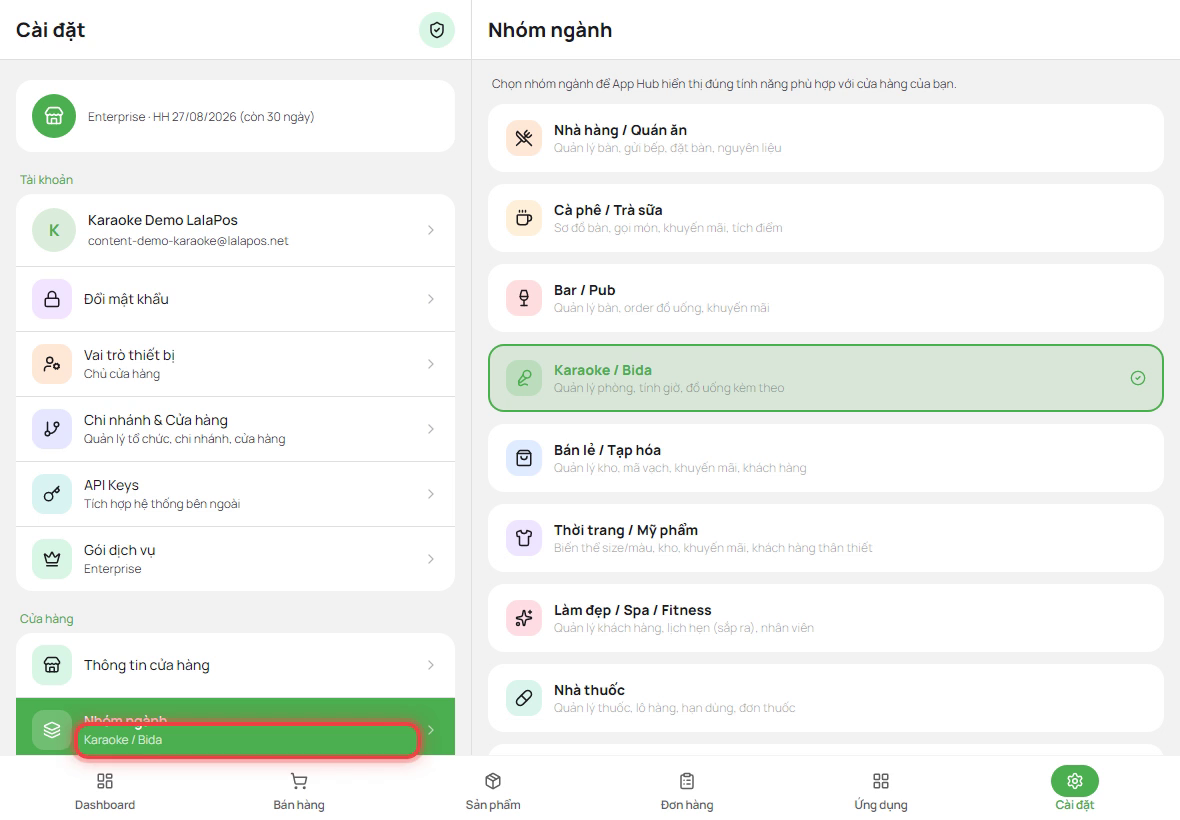The height and width of the screenshot is (820, 1180).
Task: Click the crown icon for Gói dịch vụ
Action: [52, 559]
